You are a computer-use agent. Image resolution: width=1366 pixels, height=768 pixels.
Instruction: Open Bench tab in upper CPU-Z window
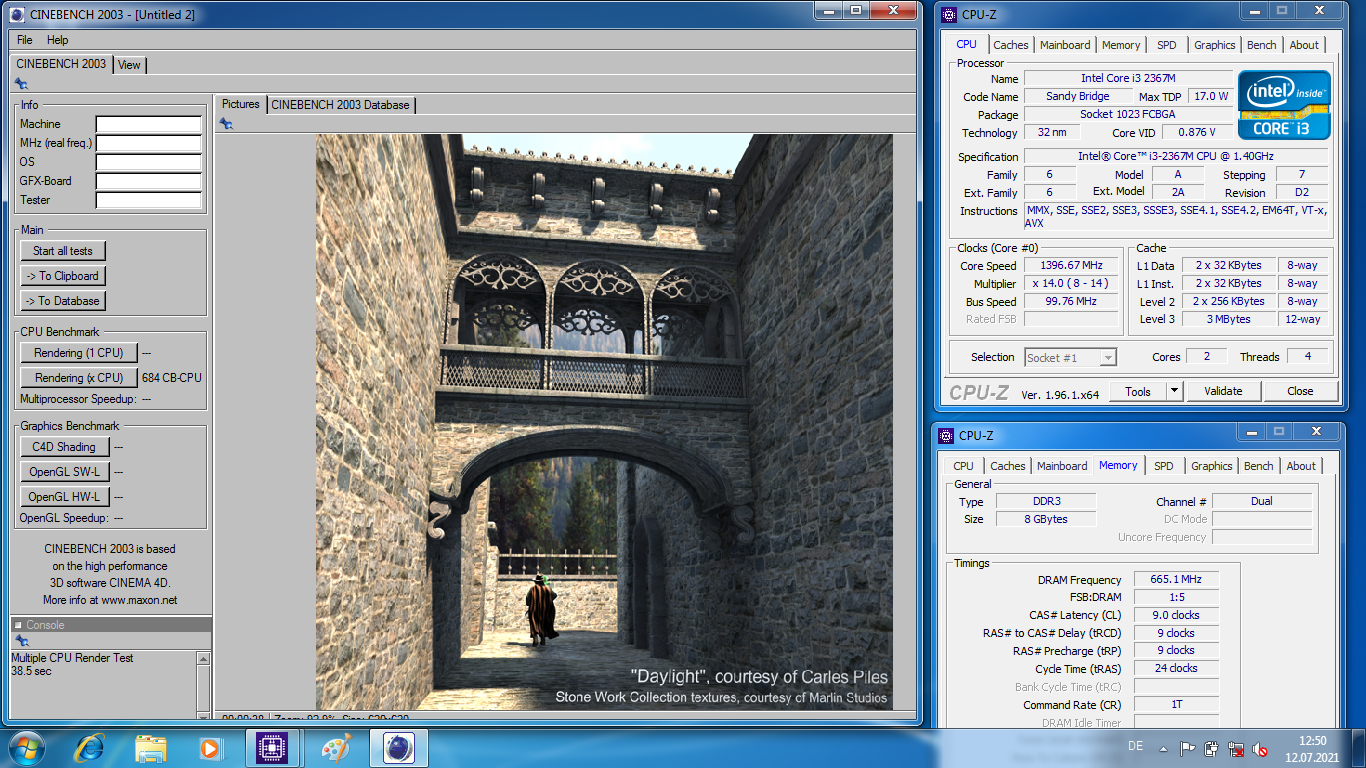1261,45
